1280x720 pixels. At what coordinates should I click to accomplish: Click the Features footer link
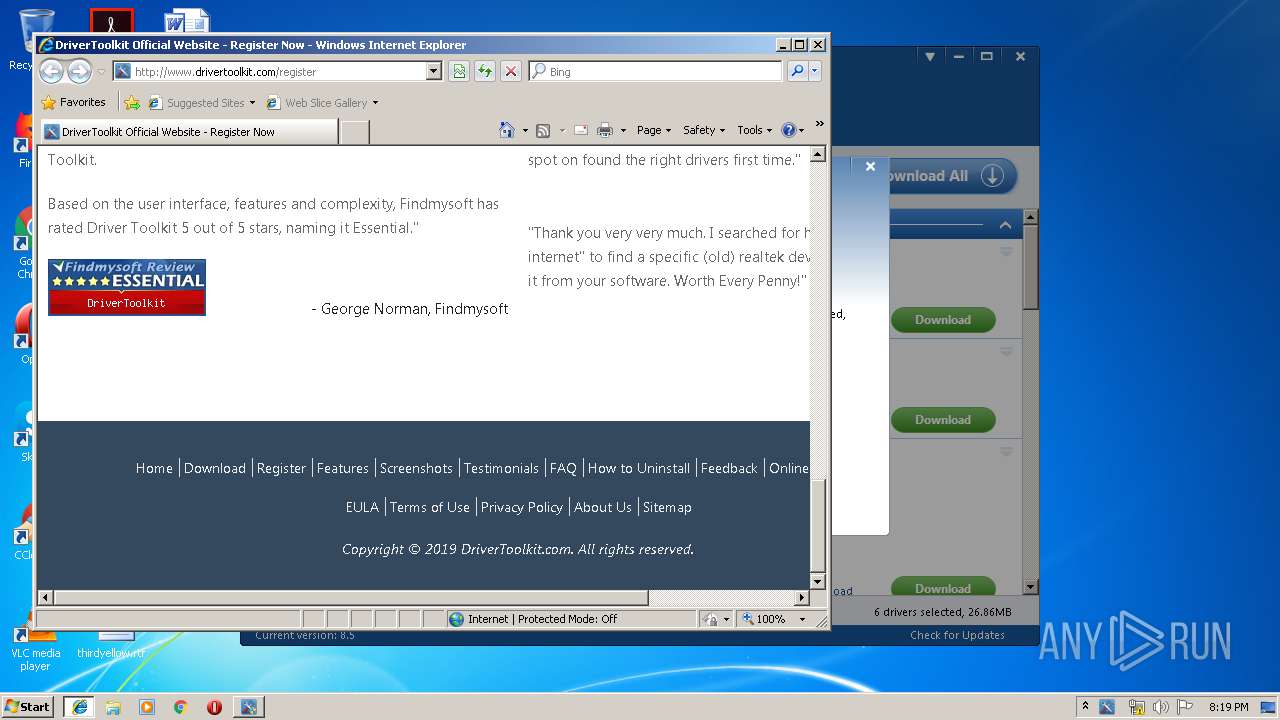(343, 468)
